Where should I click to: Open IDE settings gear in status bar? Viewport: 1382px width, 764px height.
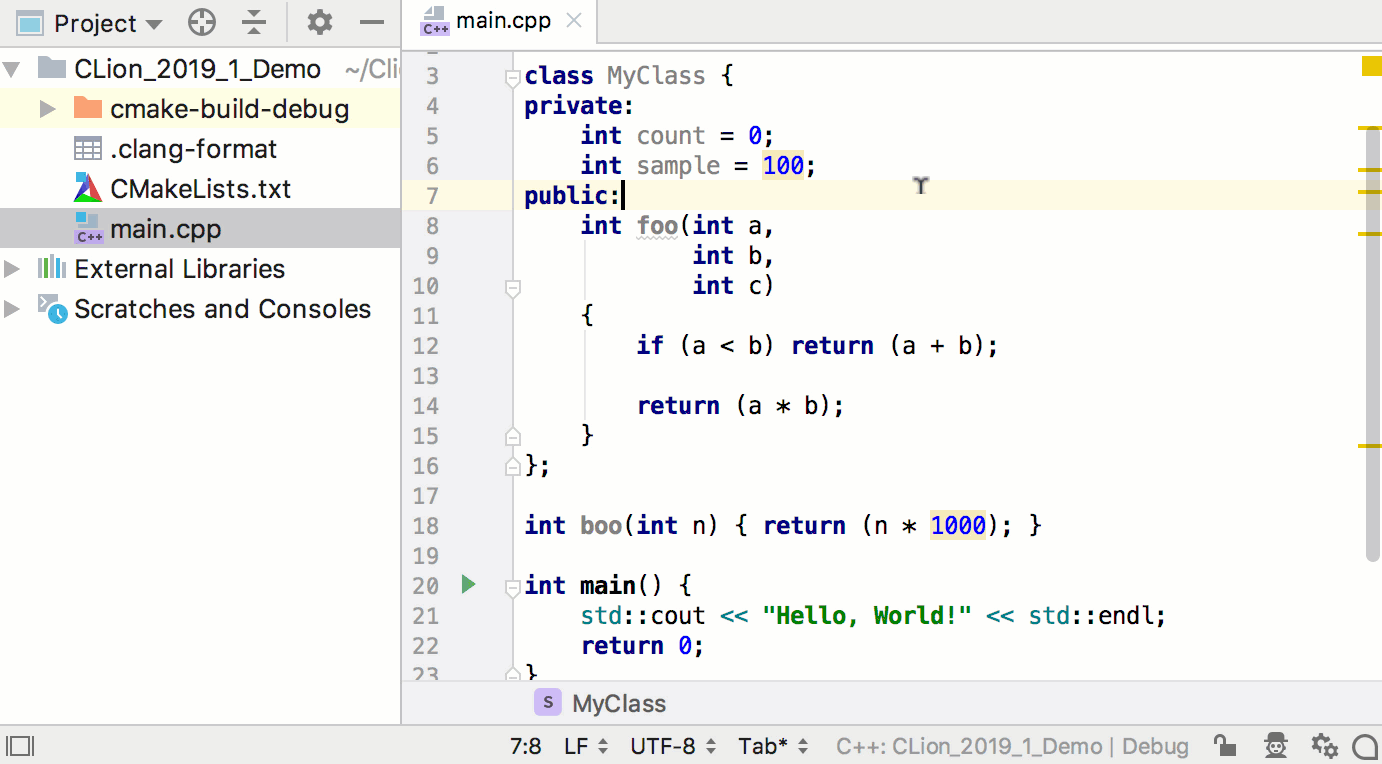[x=1324, y=746]
